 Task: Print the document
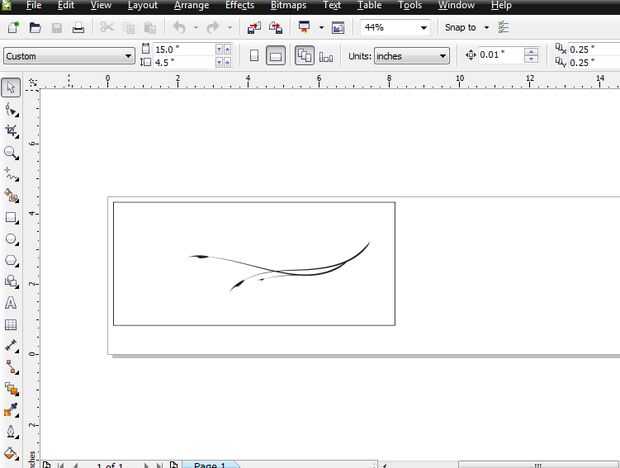point(78,27)
